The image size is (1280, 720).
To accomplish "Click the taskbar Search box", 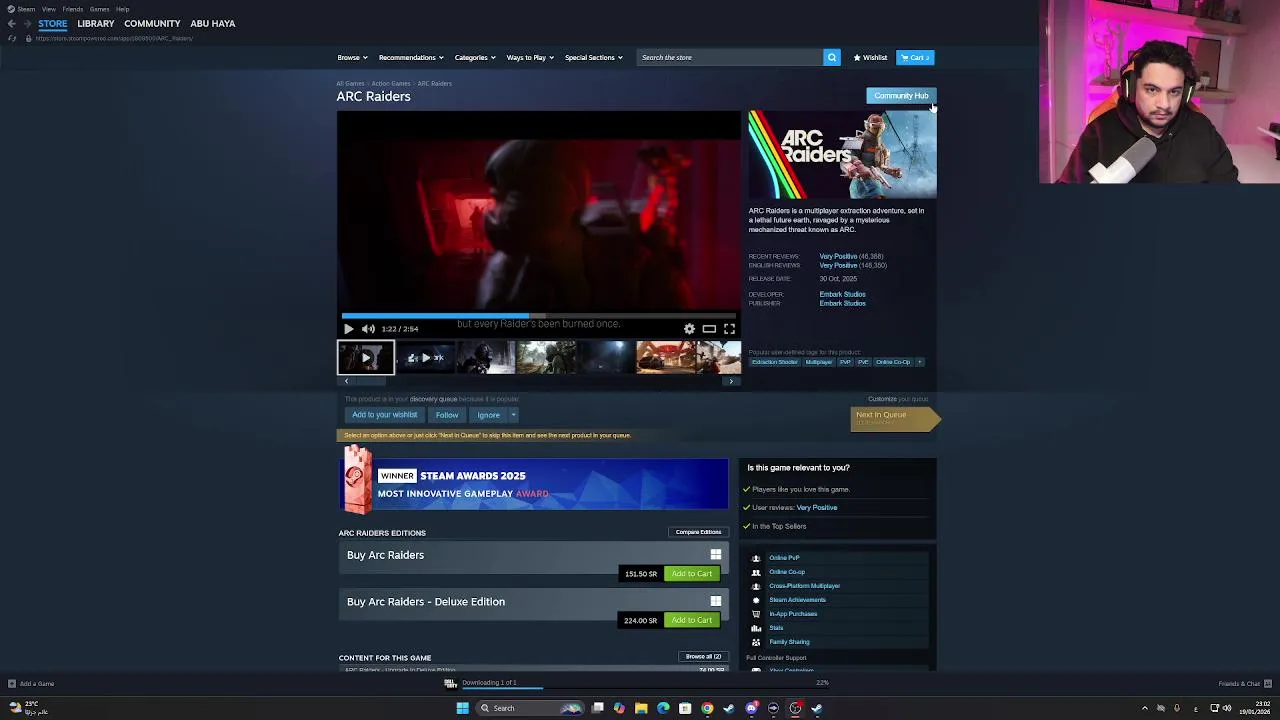I will pyautogui.click(x=530, y=708).
